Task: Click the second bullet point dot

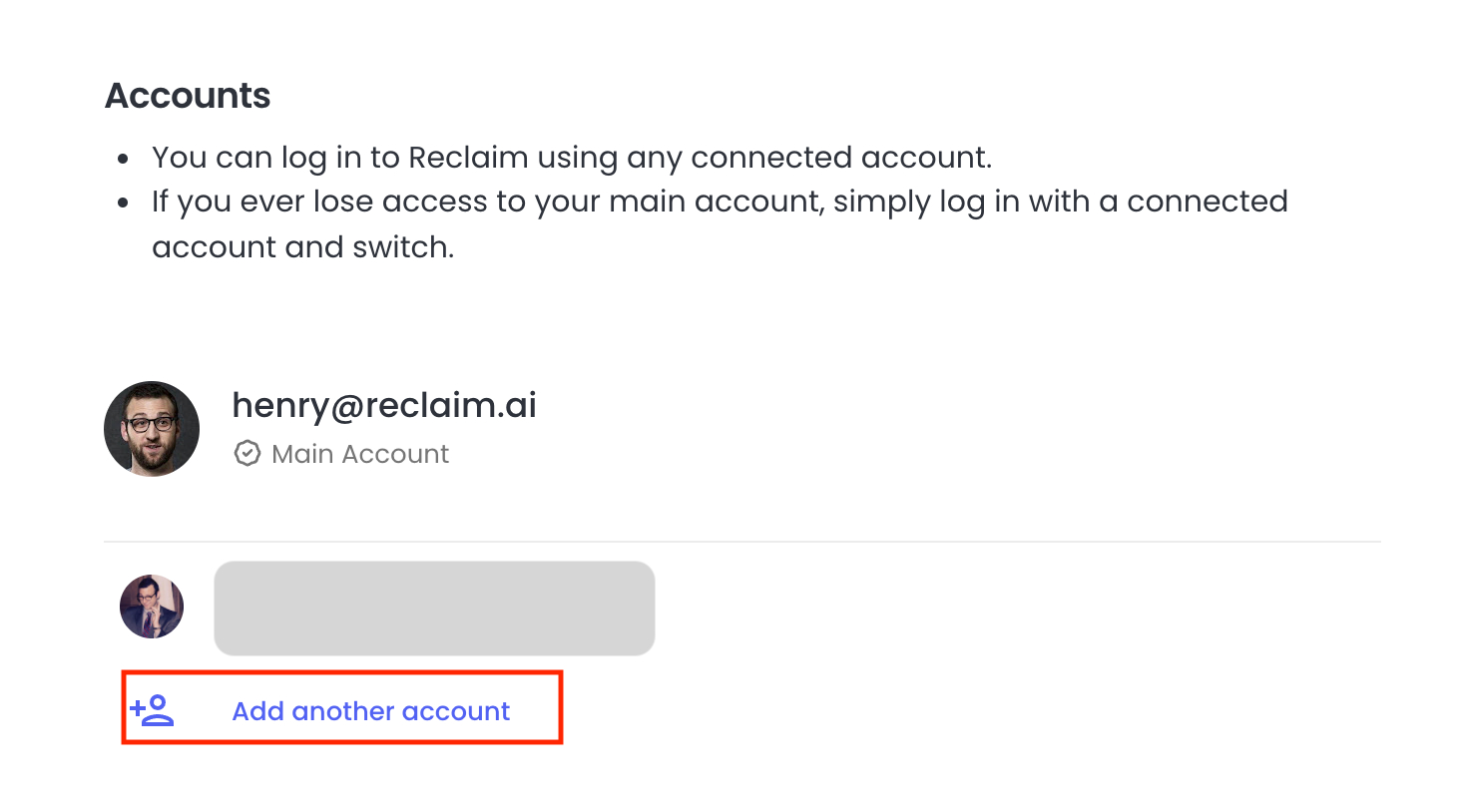Action: coord(123,203)
